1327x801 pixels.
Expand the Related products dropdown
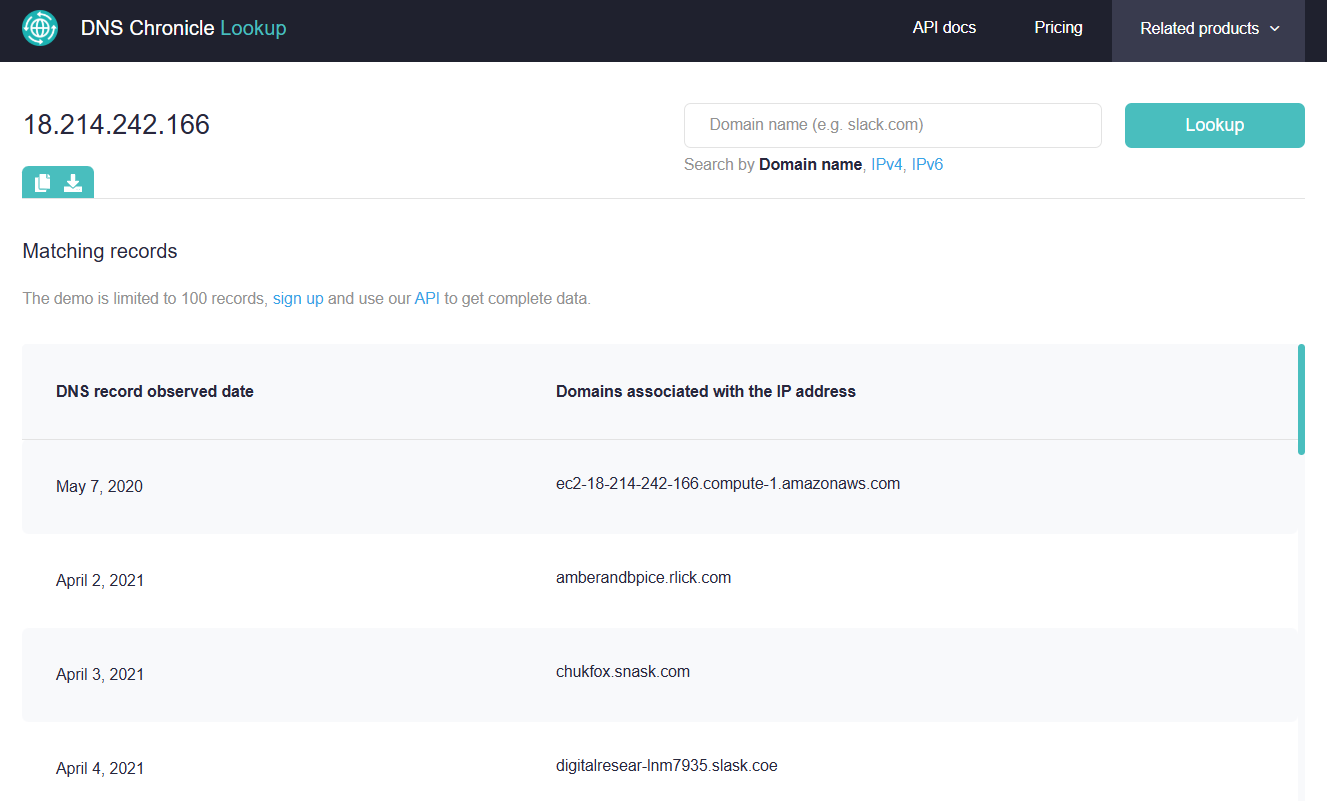point(1207,29)
